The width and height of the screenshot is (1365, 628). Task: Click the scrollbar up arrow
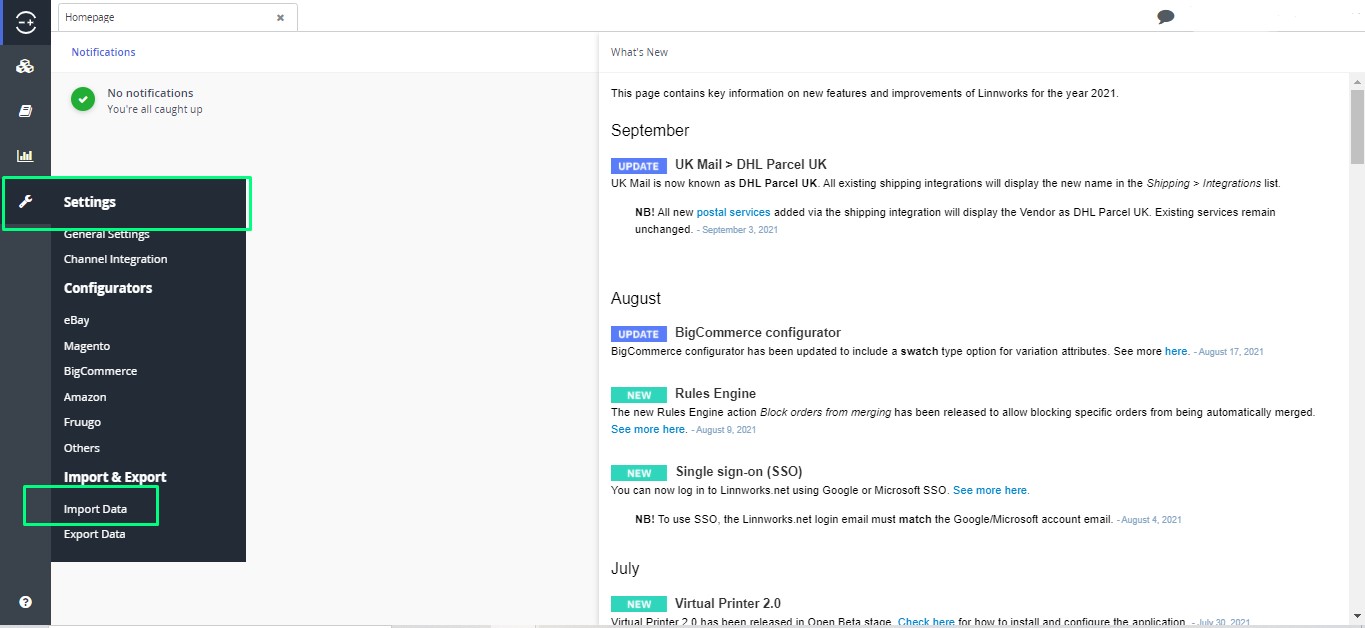pyautogui.click(x=1357, y=82)
